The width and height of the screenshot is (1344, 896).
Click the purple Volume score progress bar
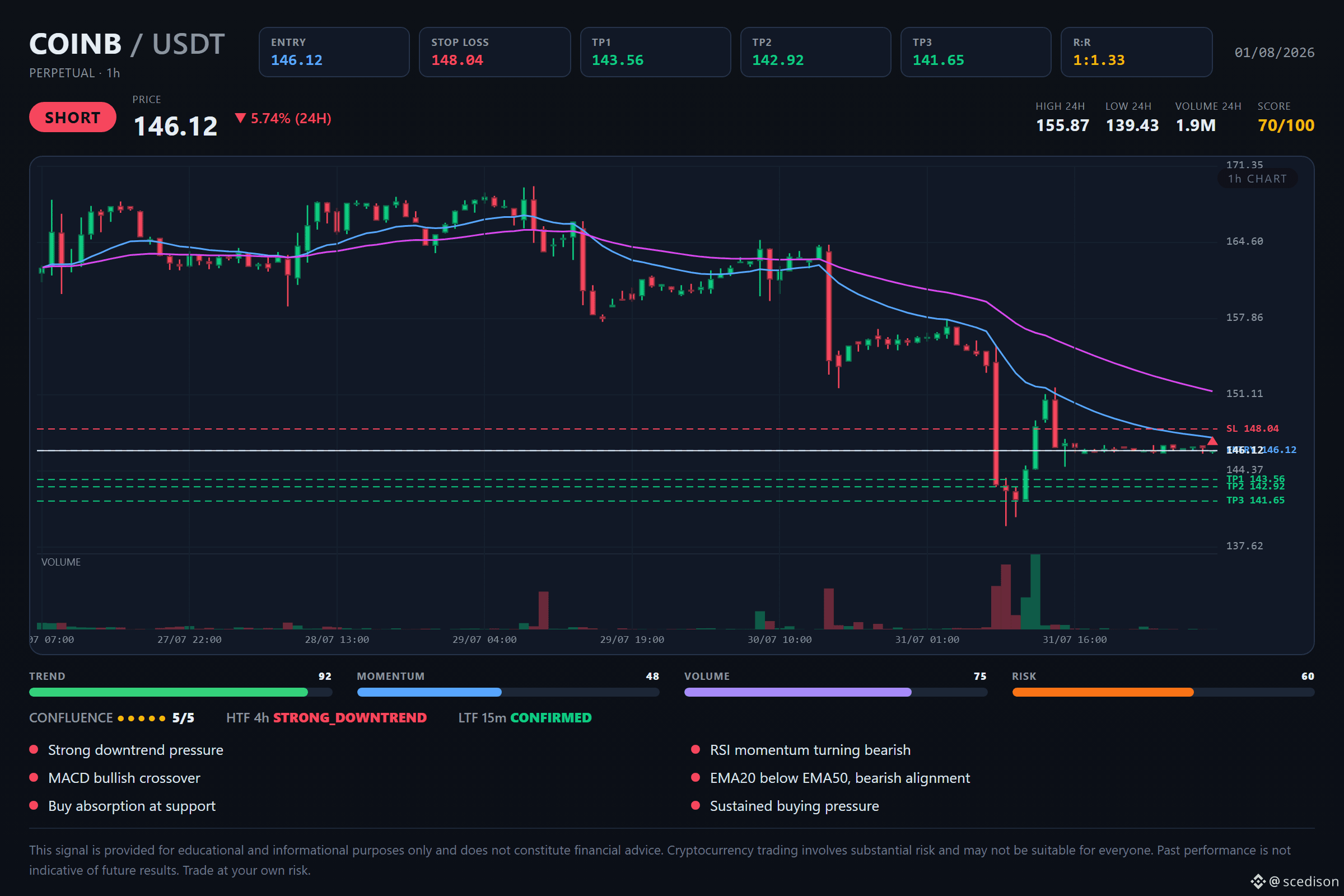click(836, 693)
